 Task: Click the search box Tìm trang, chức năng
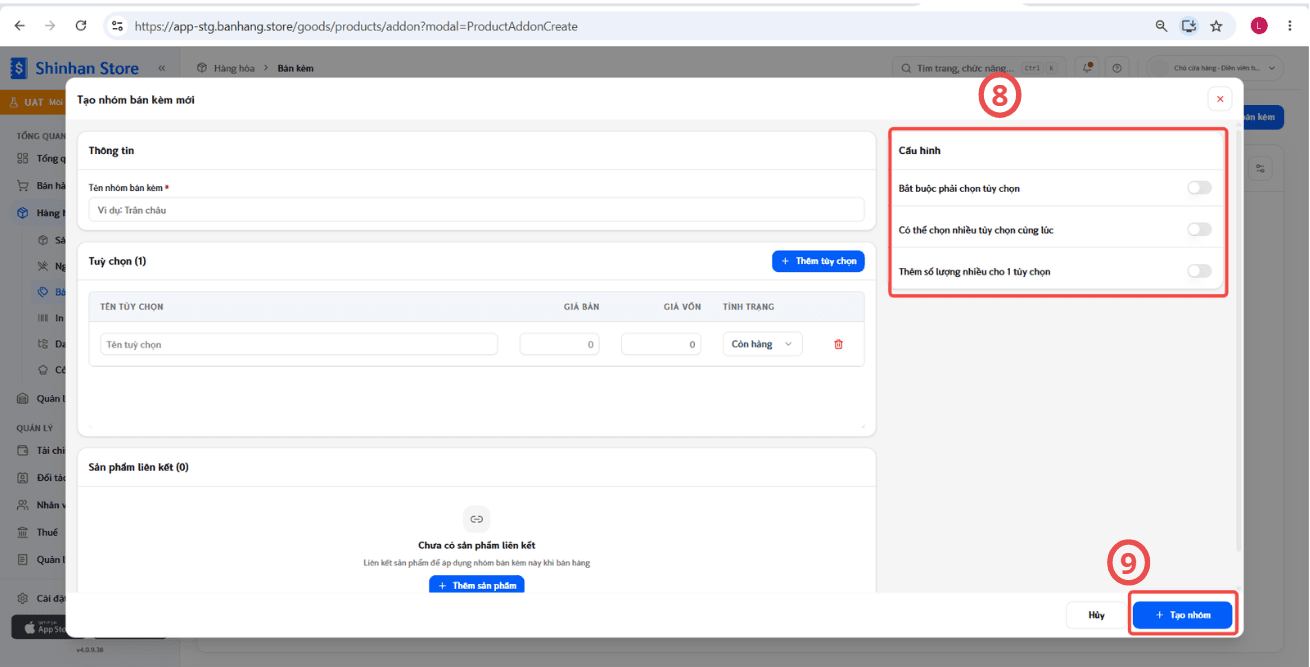tap(981, 68)
